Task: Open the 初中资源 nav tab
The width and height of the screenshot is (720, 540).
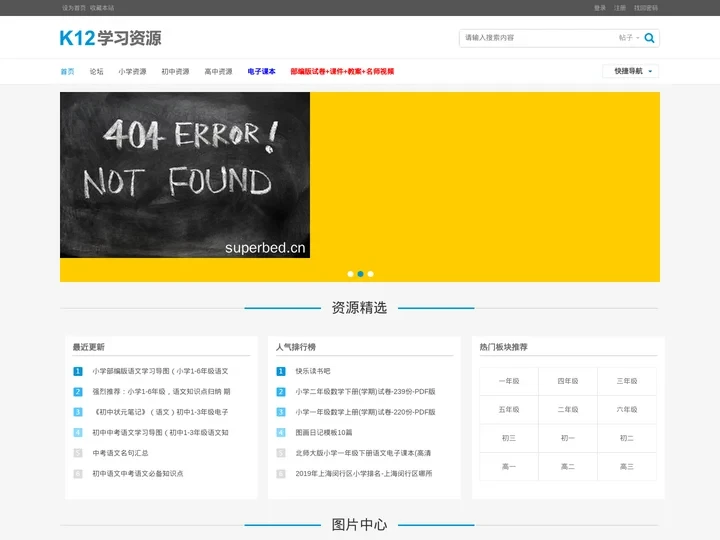Action: coord(175,72)
